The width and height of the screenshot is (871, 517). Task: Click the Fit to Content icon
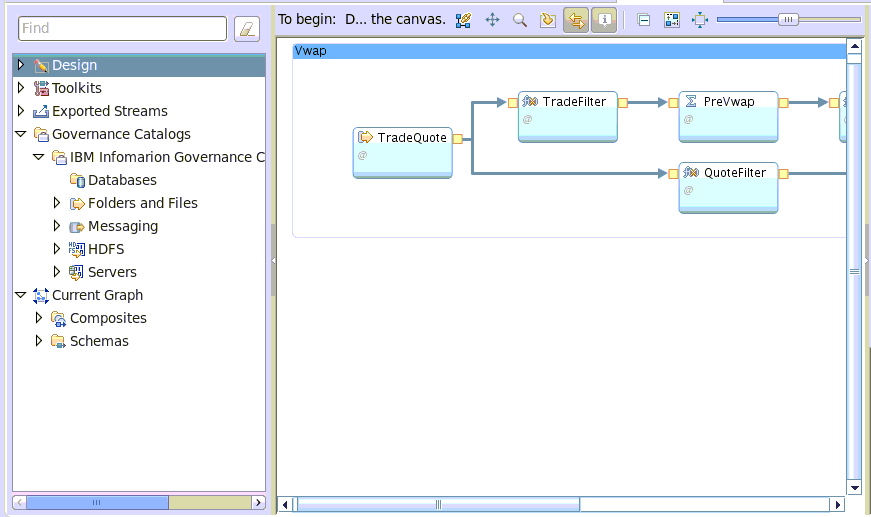699,19
